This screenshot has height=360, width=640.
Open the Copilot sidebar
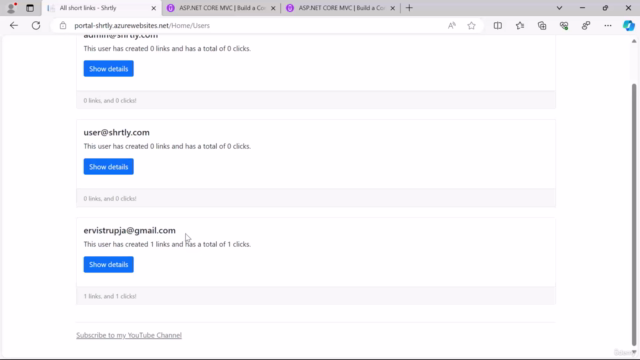coord(629,25)
